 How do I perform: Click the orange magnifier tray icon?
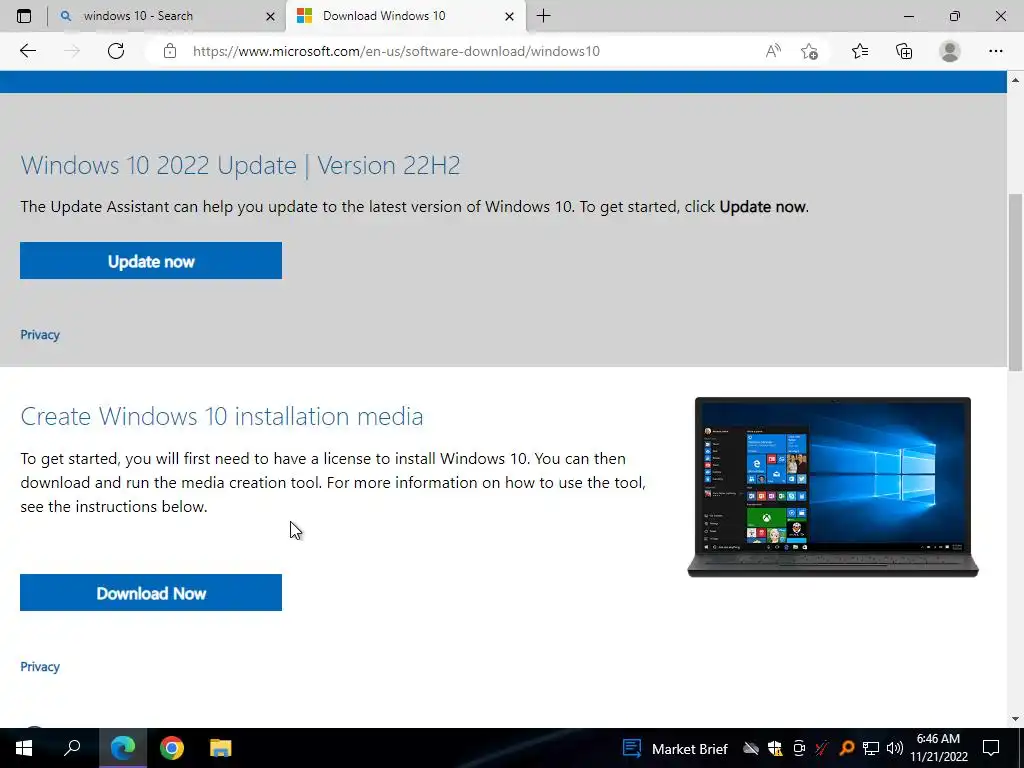coord(846,748)
